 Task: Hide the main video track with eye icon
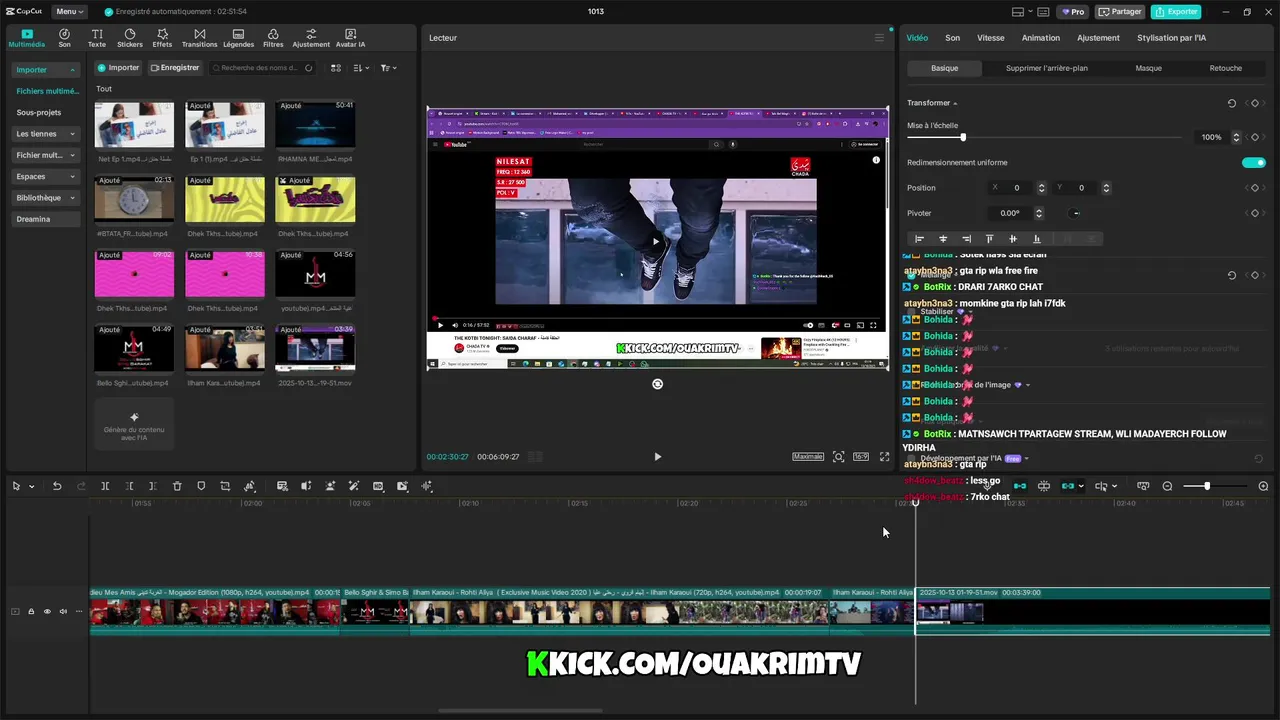coord(47,612)
